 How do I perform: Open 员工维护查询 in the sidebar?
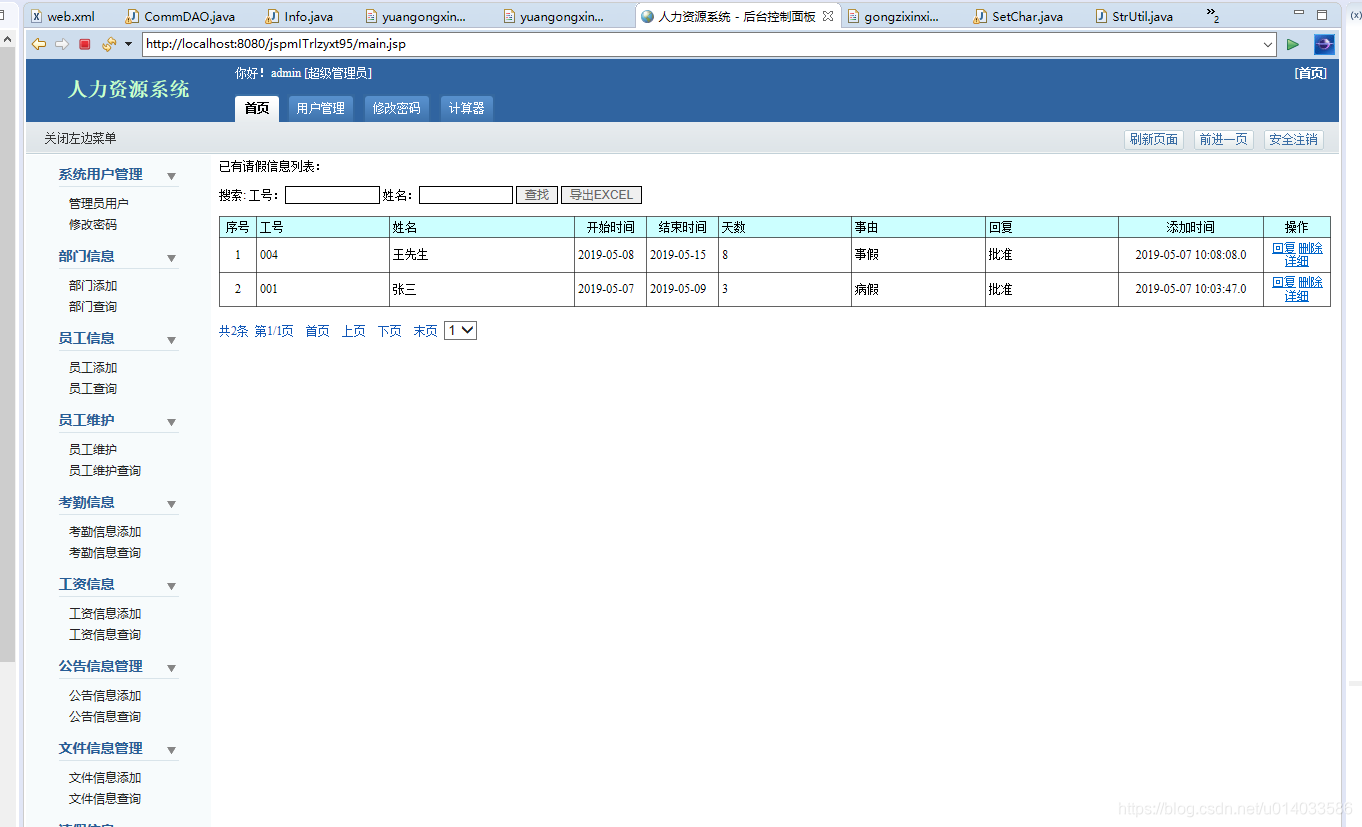click(105, 471)
